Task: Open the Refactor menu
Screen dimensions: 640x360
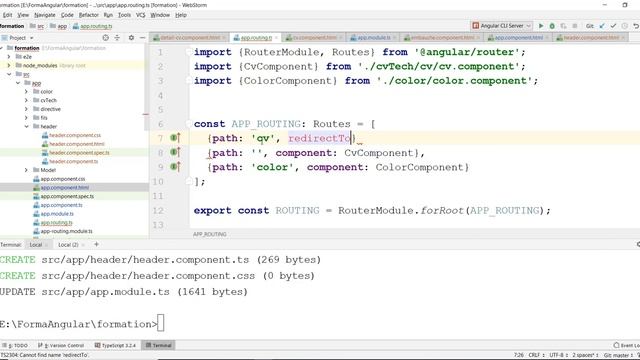Action: 89,15
